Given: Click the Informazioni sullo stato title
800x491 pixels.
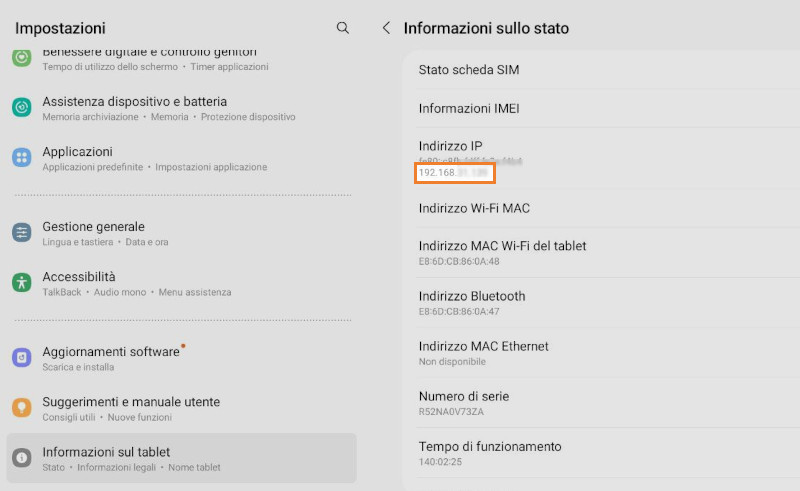Looking at the screenshot, I should pyautogui.click(x=486, y=28).
